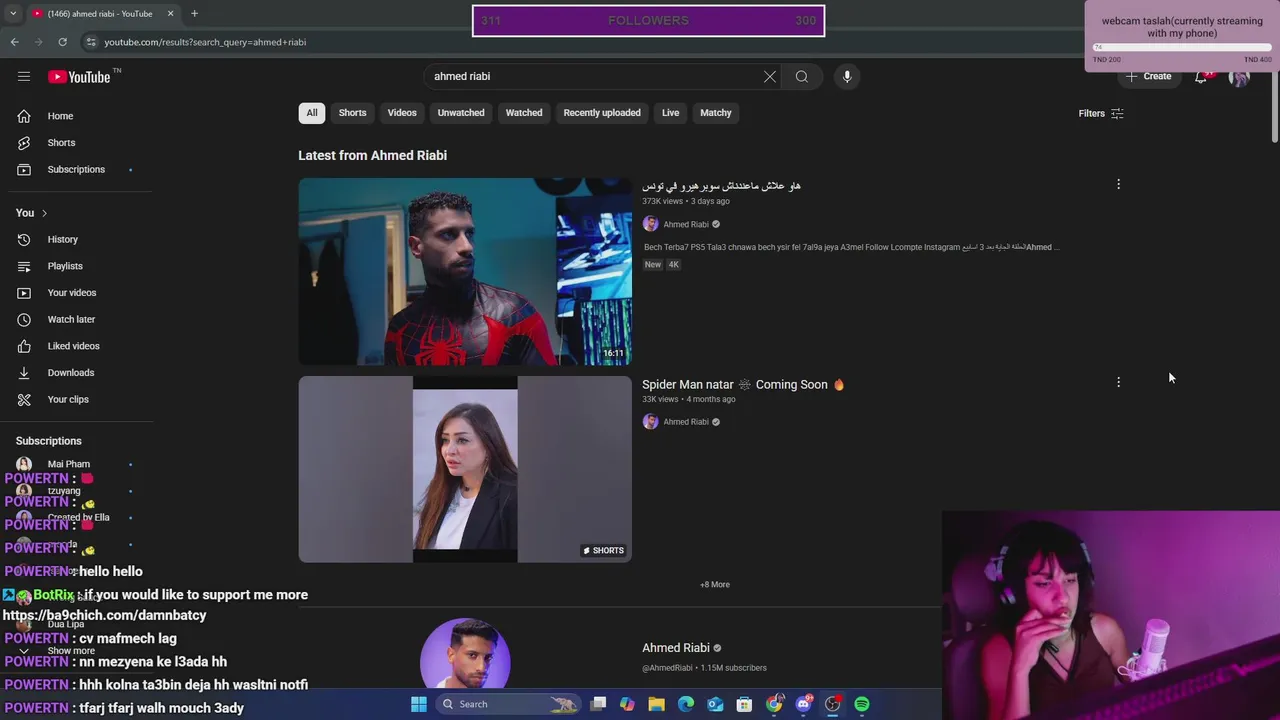The height and width of the screenshot is (720, 1280).
Task: Open Mai Pham subscription channel
Action: (69, 464)
